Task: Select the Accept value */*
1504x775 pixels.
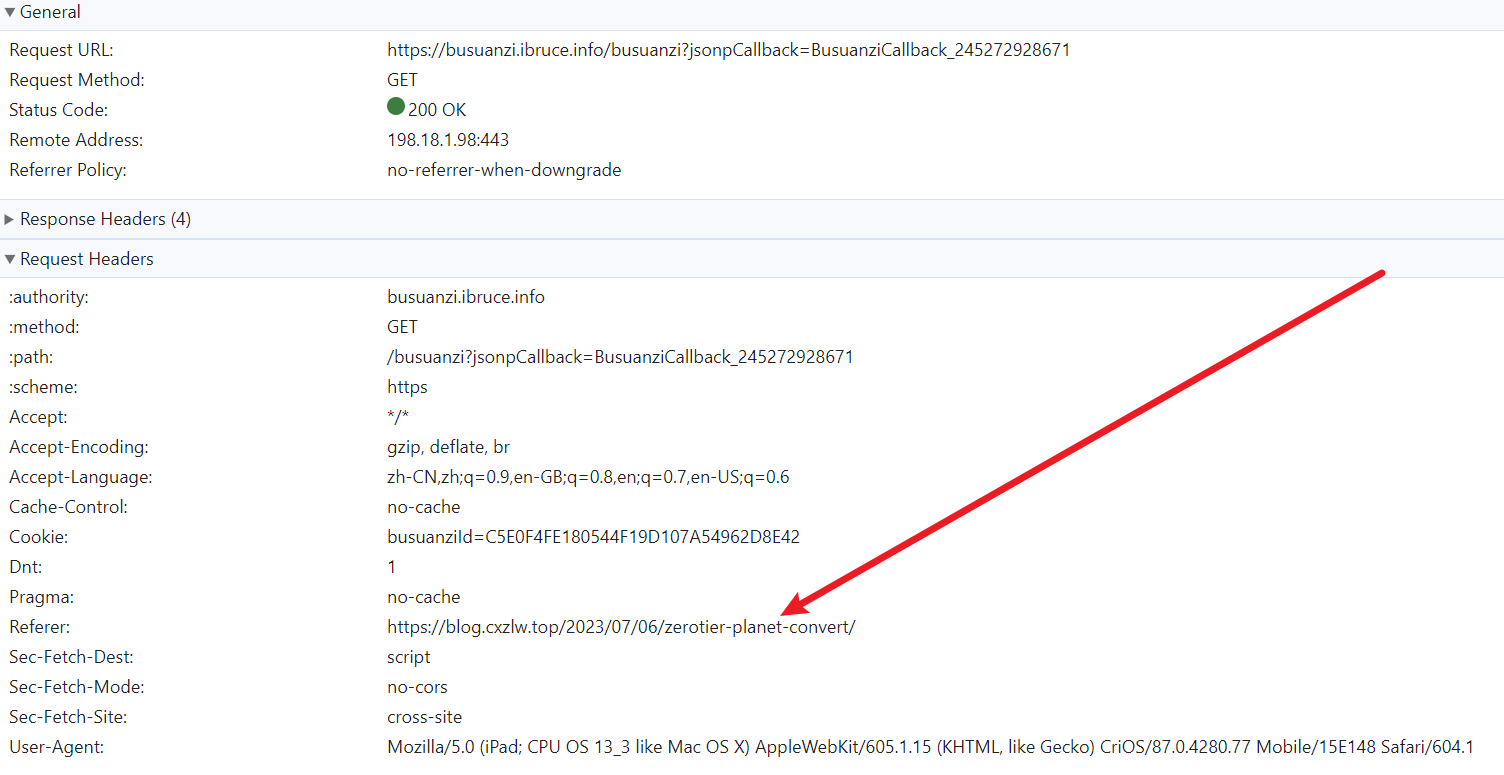Action: [x=398, y=417]
